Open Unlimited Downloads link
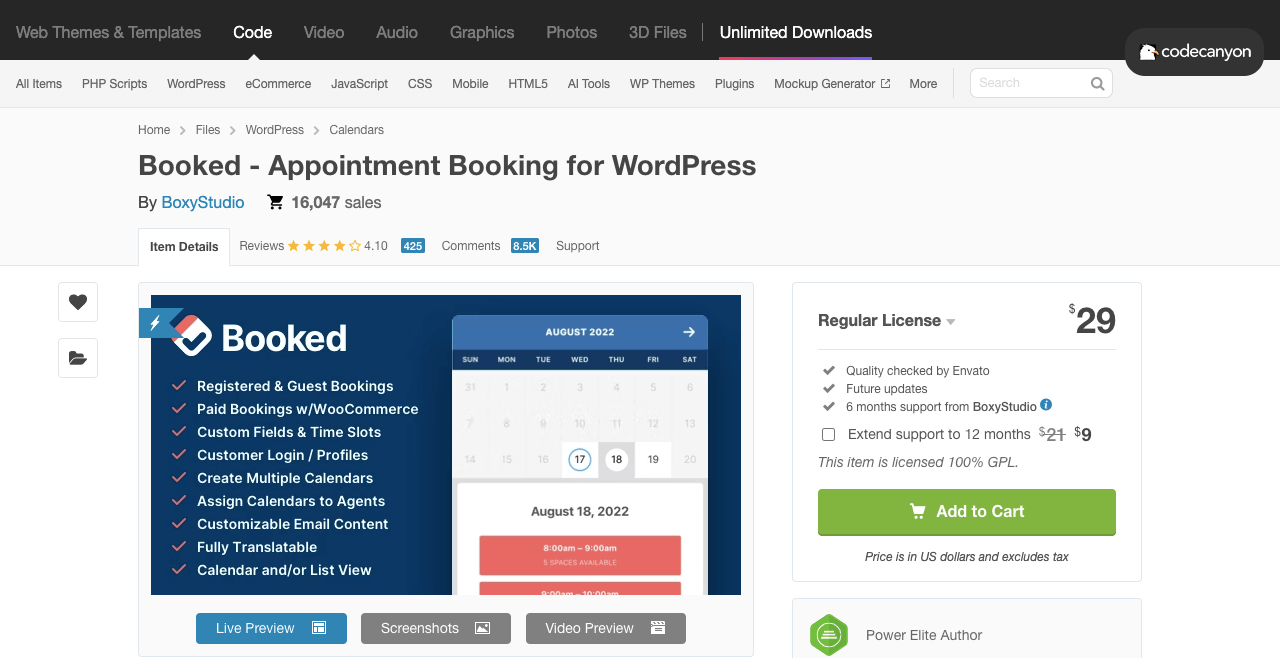 pyautogui.click(x=796, y=32)
